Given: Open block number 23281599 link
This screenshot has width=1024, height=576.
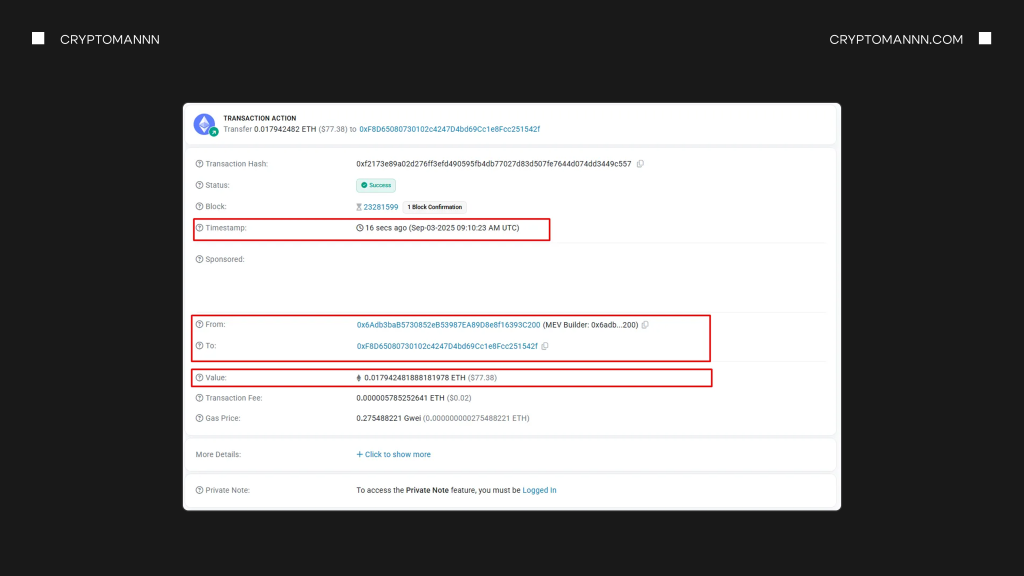Looking at the screenshot, I should (x=381, y=206).
